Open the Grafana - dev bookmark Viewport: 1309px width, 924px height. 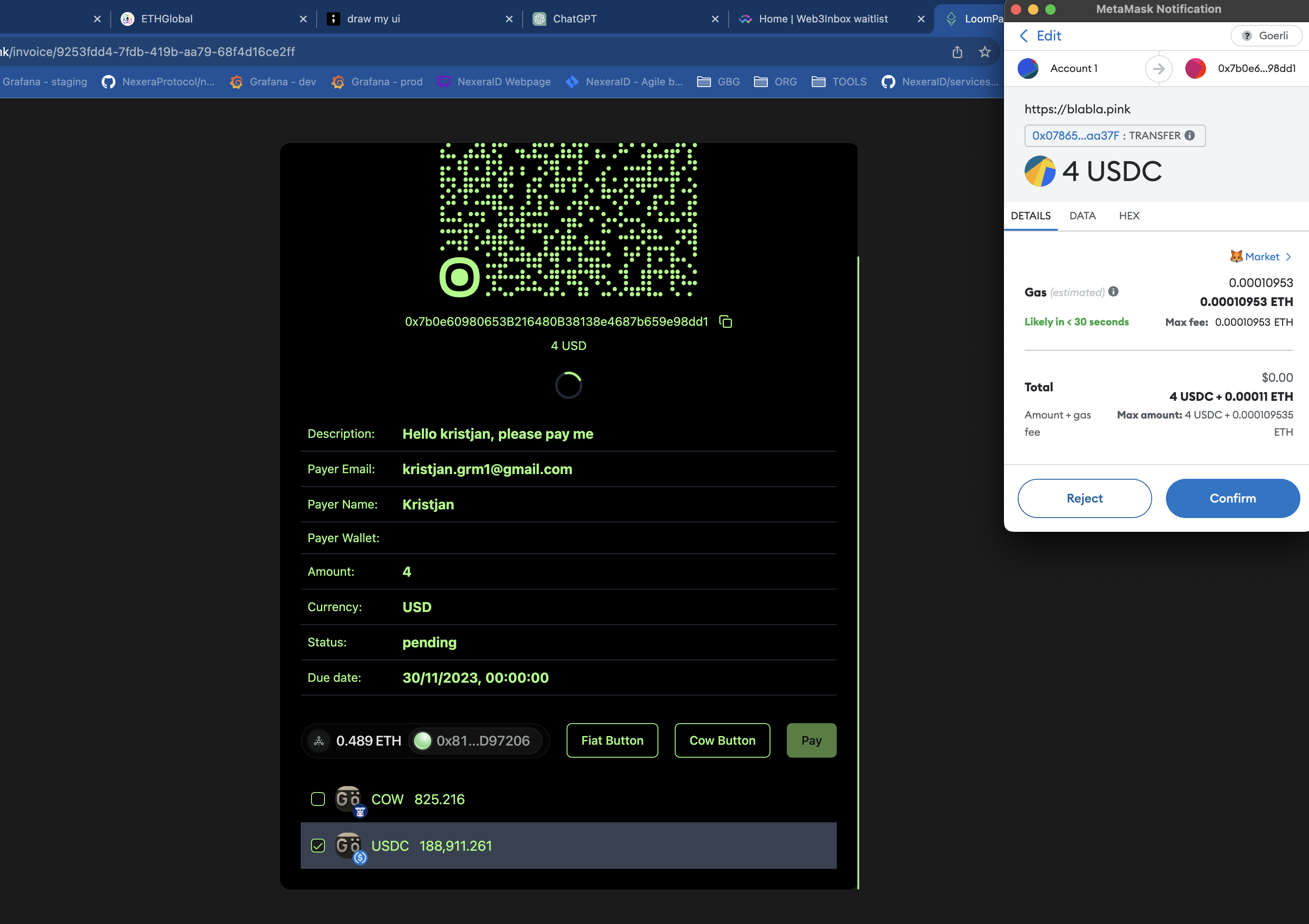(272, 81)
